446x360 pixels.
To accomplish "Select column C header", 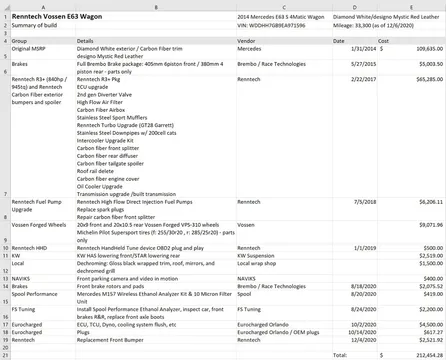I will 284,7.
